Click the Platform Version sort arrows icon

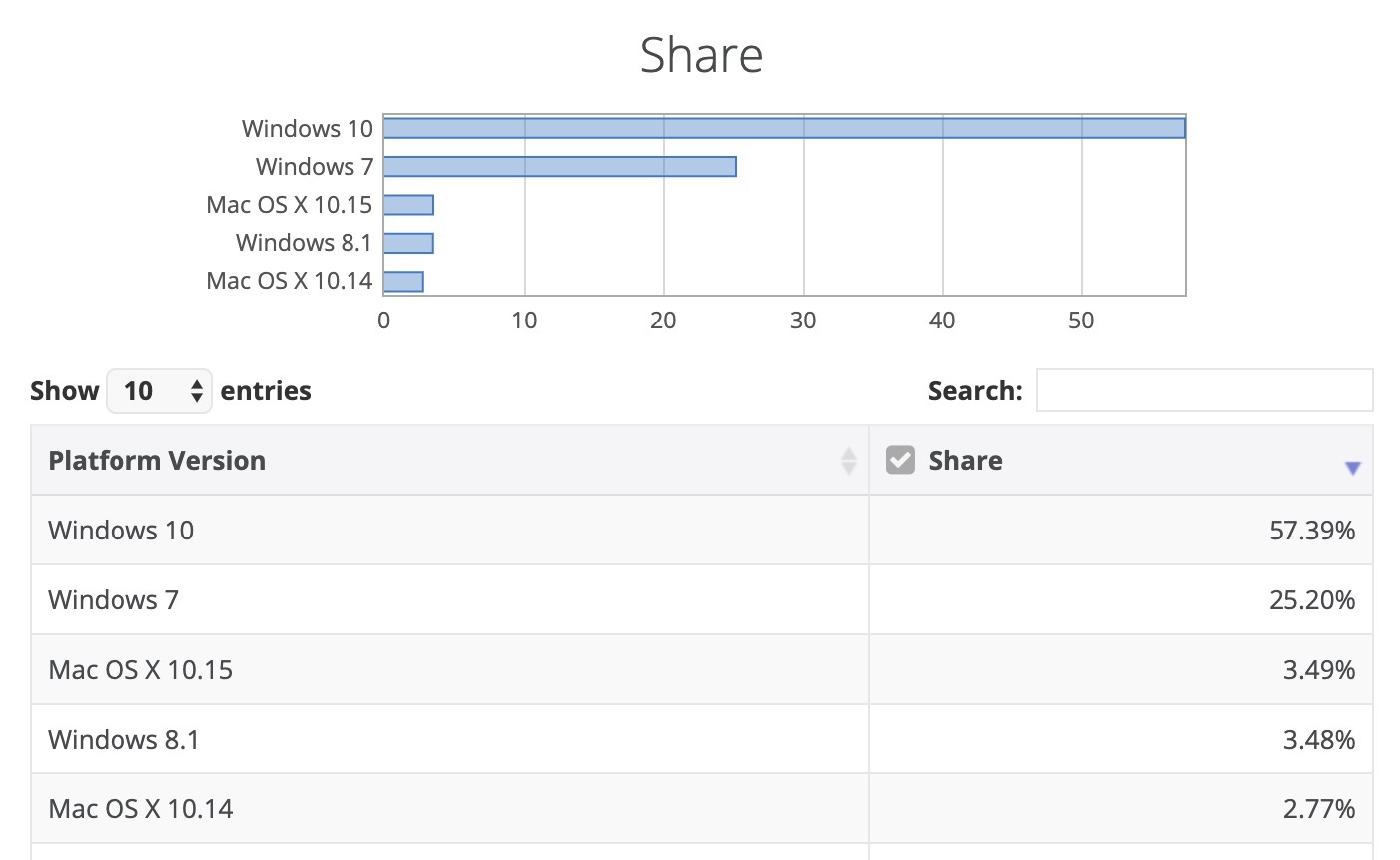point(848,461)
